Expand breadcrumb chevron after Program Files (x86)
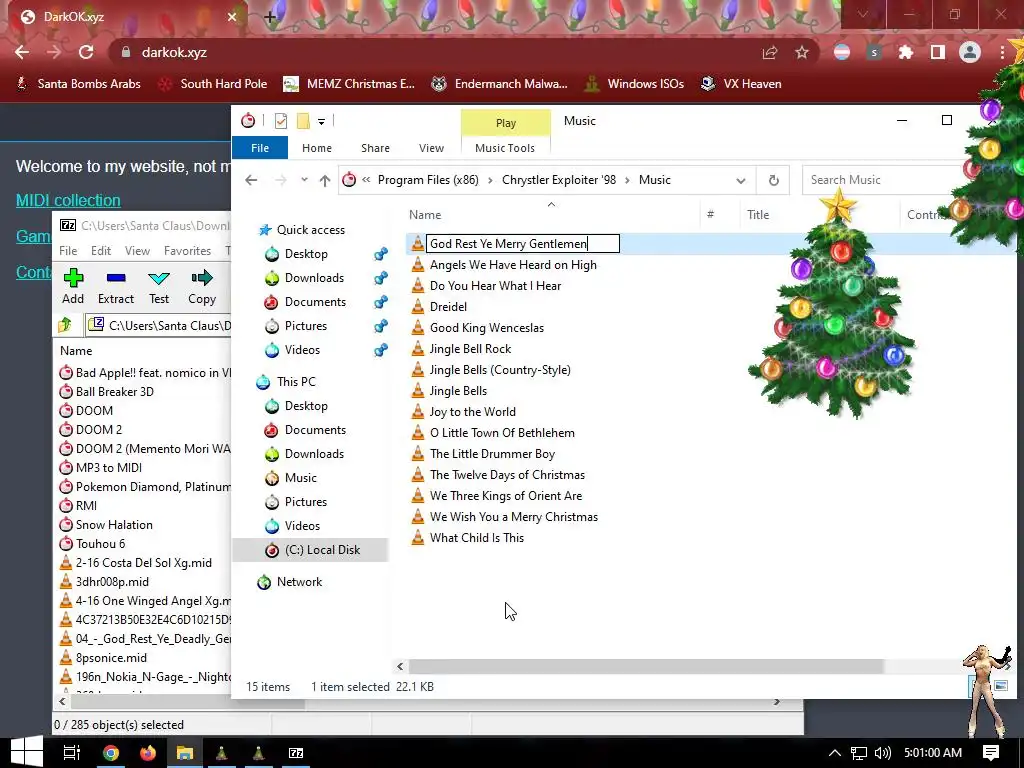 pyautogui.click(x=490, y=180)
